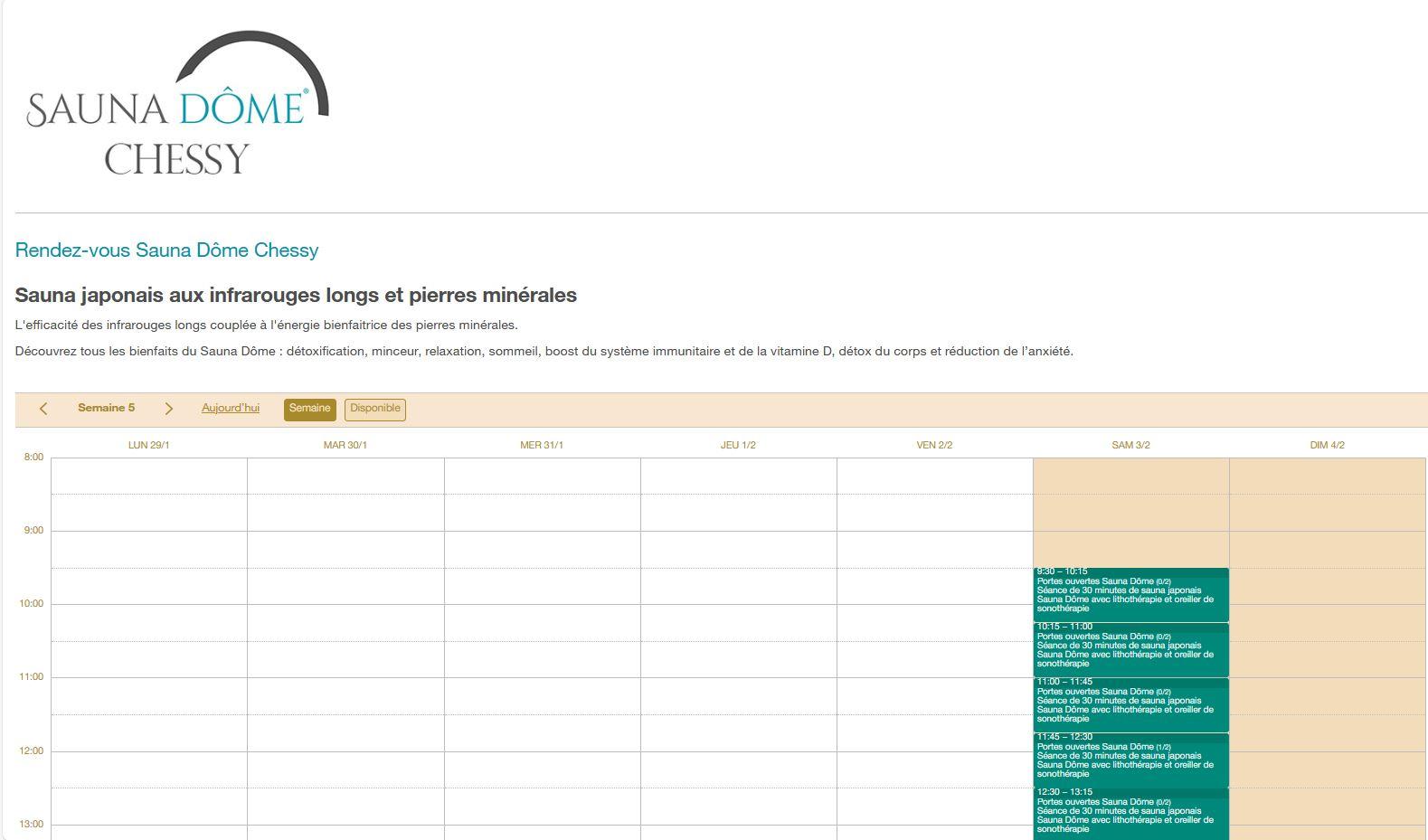Click the Sauna japonais aux infrarouges longs heading
The height and width of the screenshot is (840, 1428).
point(296,296)
